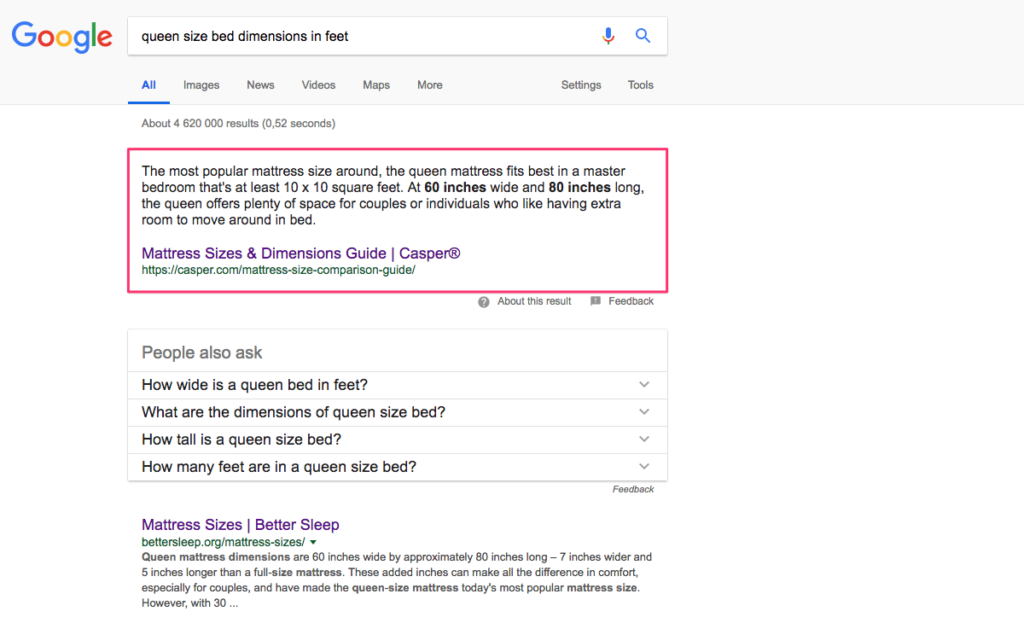Open the search Tools options
The width and height of the screenshot is (1024, 623).
point(640,85)
